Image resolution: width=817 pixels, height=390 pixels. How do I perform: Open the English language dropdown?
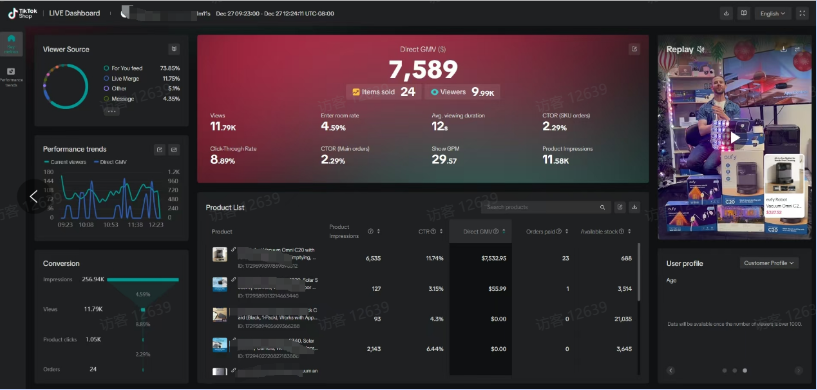(773, 14)
